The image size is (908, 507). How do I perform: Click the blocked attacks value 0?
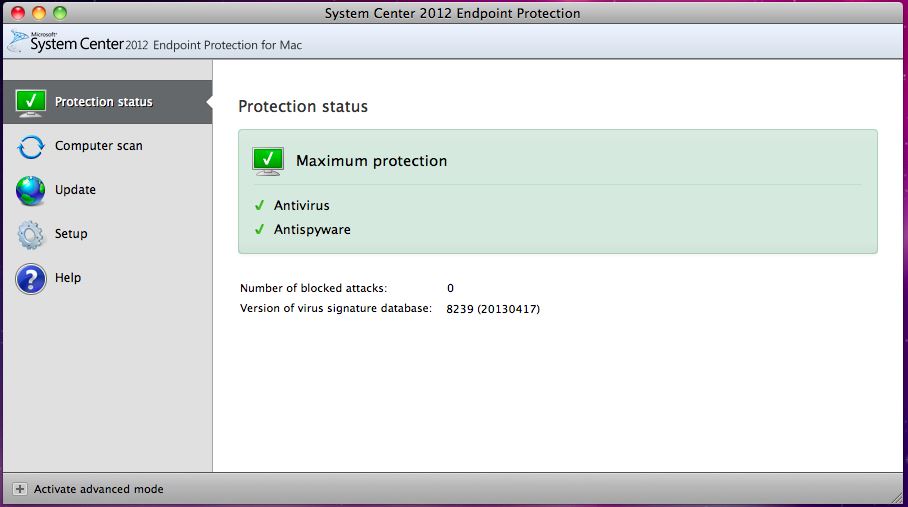(x=451, y=288)
